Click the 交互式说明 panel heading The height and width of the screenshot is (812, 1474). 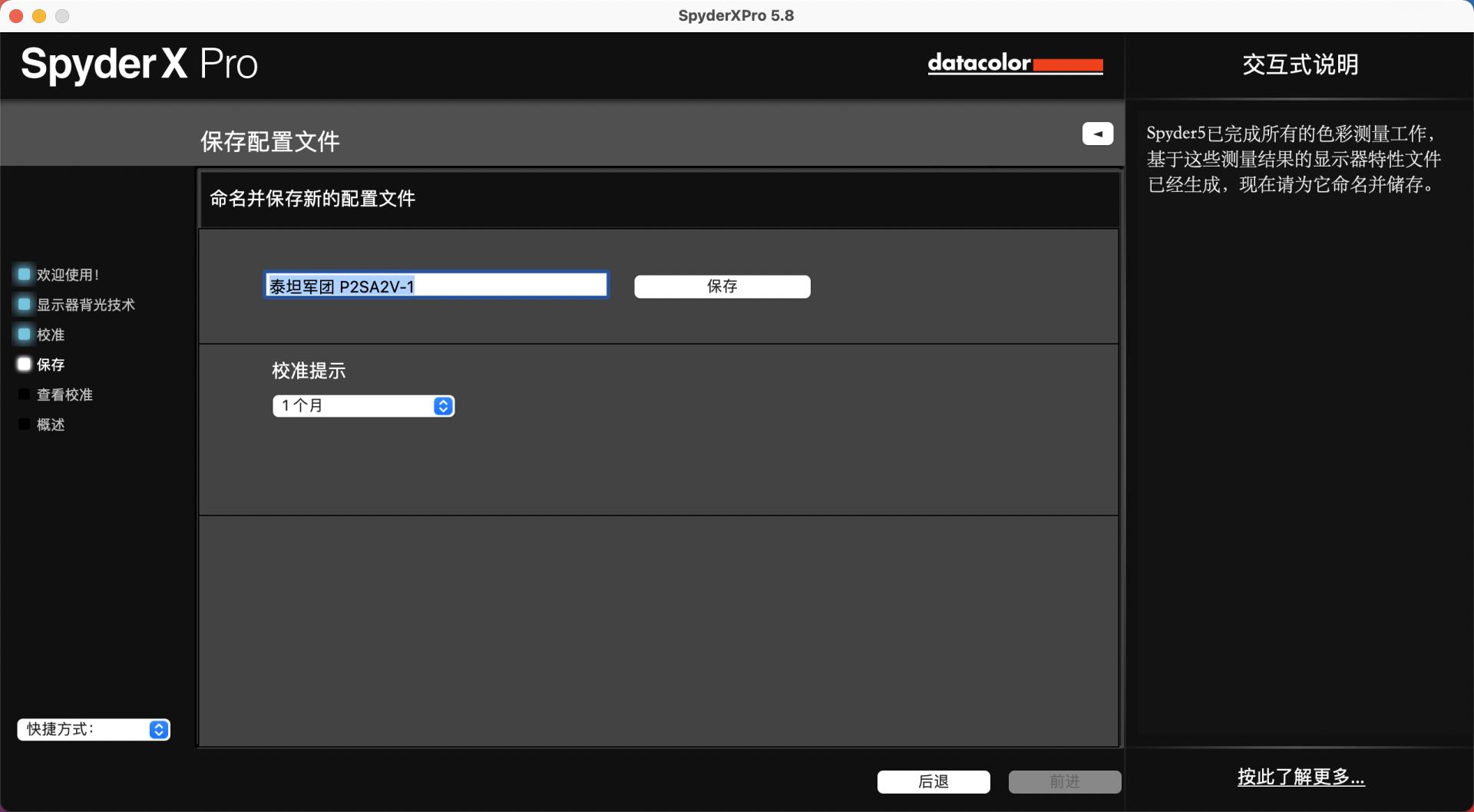tap(1300, 64)
